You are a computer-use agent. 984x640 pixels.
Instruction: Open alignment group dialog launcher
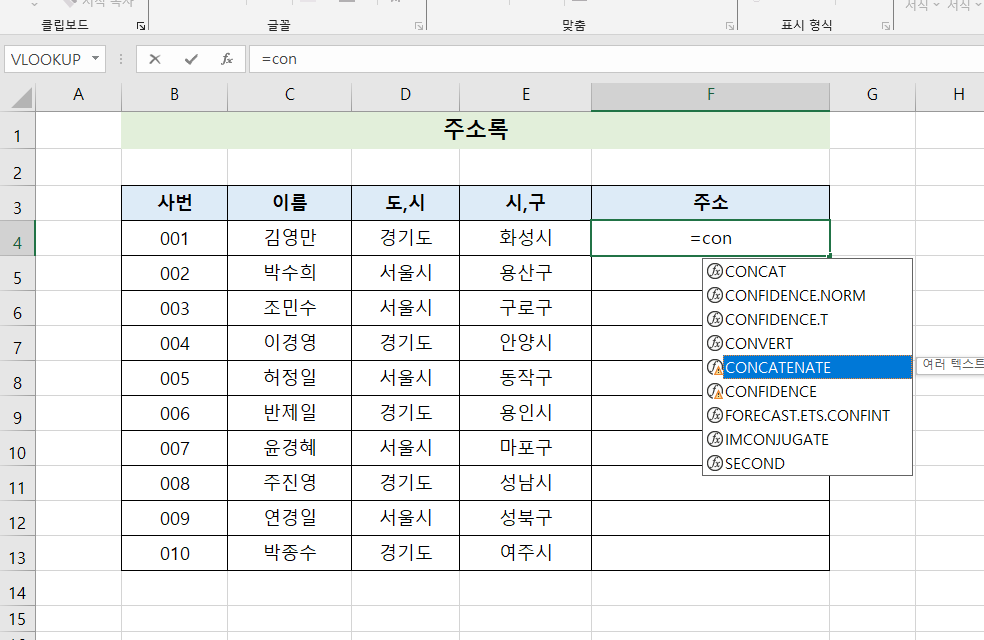pos(730,26)
